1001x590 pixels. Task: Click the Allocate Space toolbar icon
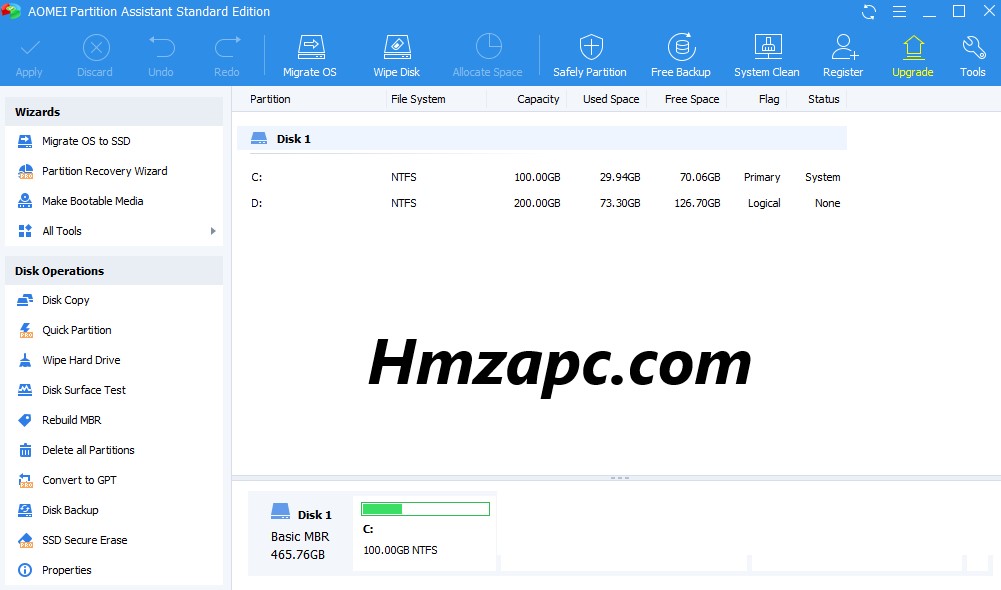[x=488, y=47]
